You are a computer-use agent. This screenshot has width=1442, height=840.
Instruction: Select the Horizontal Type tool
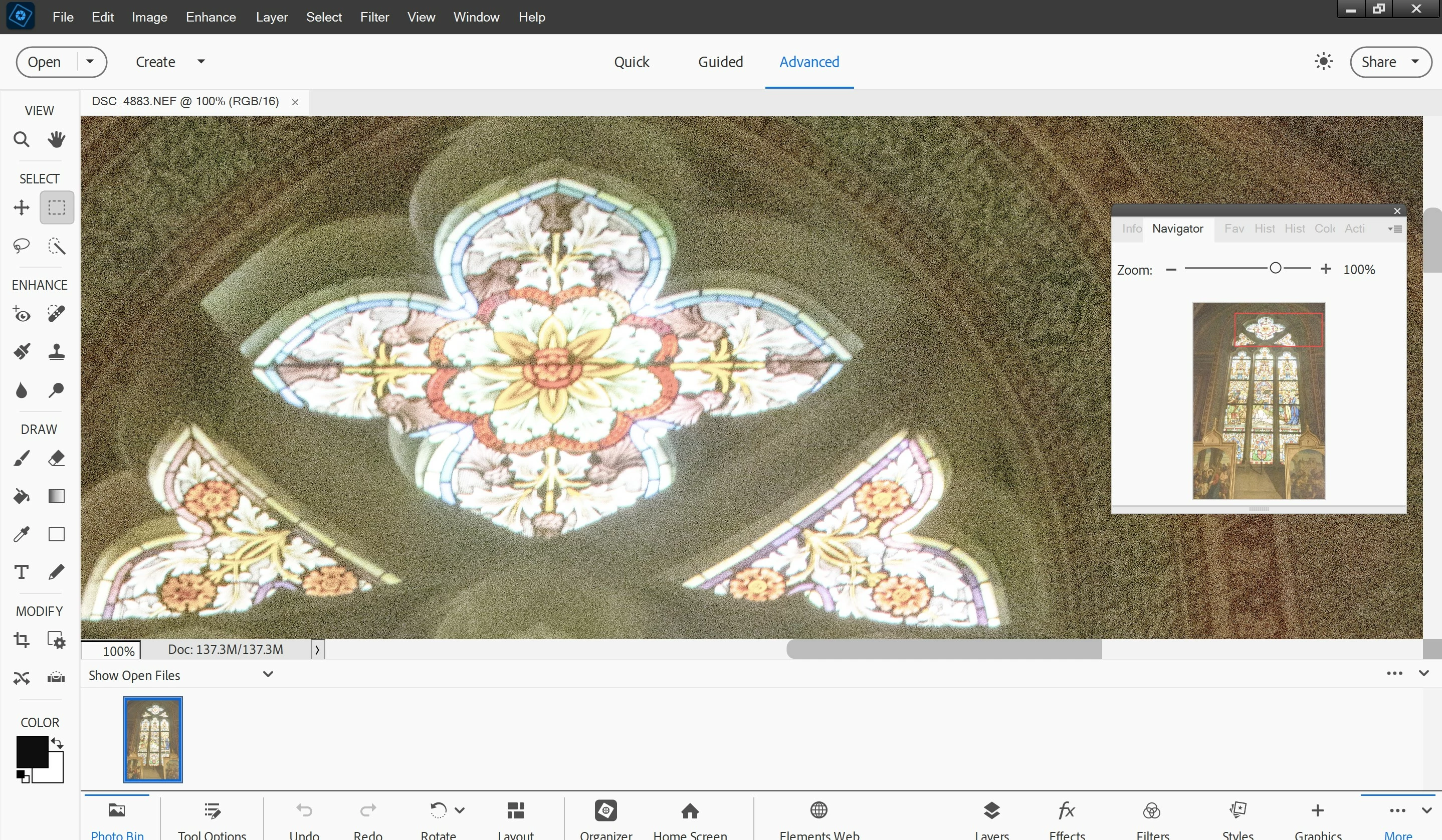[21, 572]
